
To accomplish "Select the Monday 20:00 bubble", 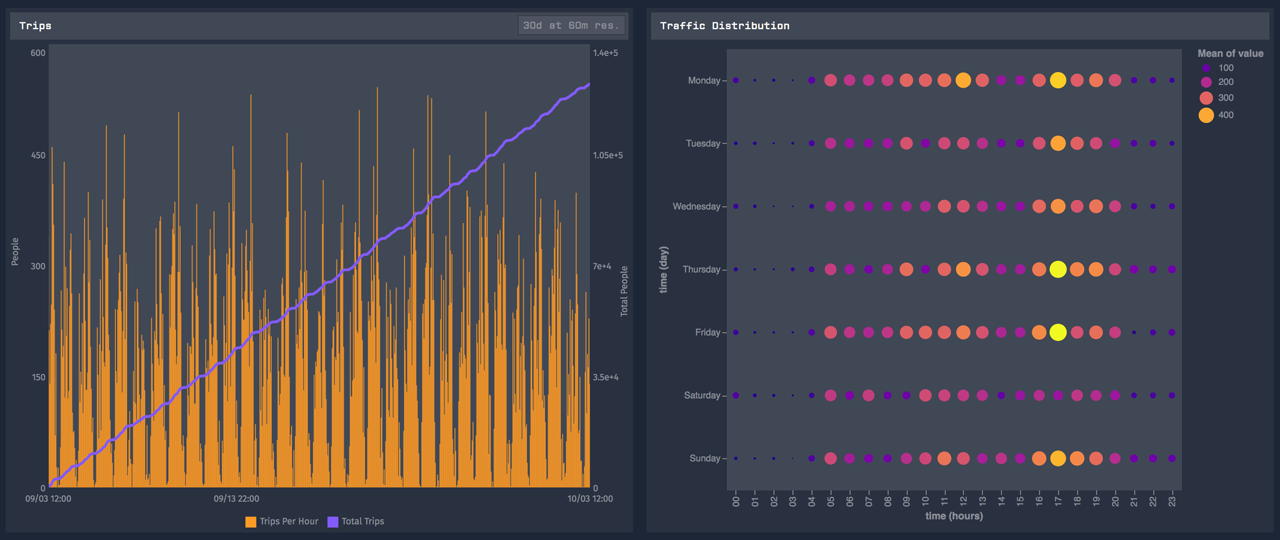I will point(1115,80).
